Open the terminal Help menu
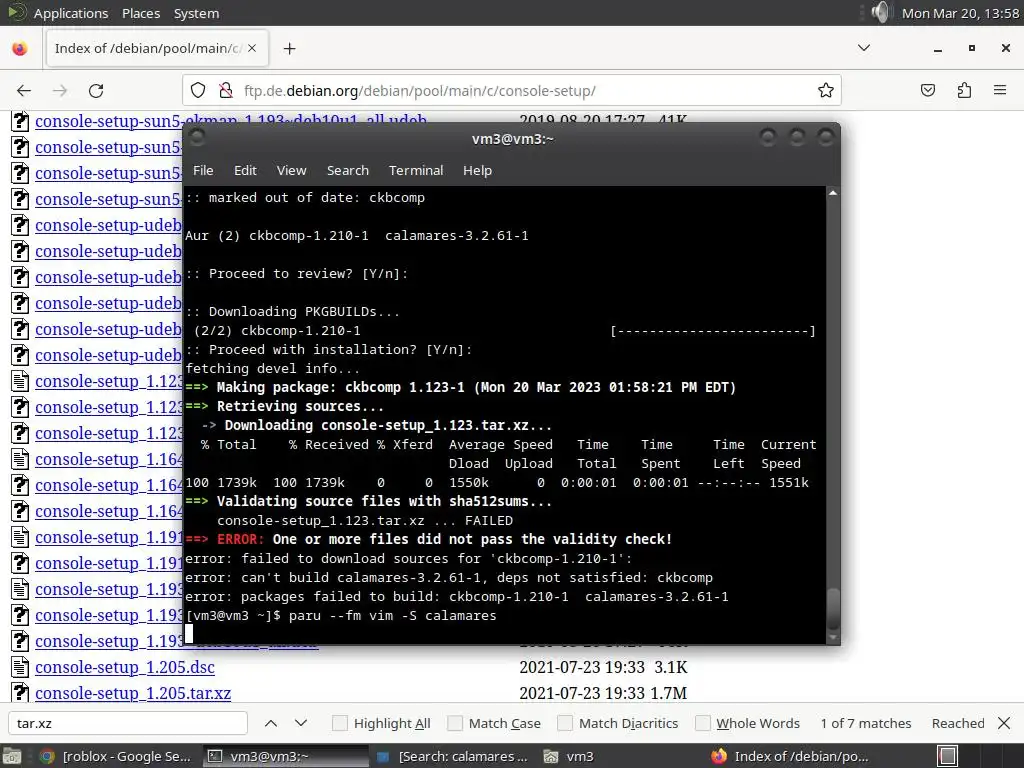 point(477,170)
